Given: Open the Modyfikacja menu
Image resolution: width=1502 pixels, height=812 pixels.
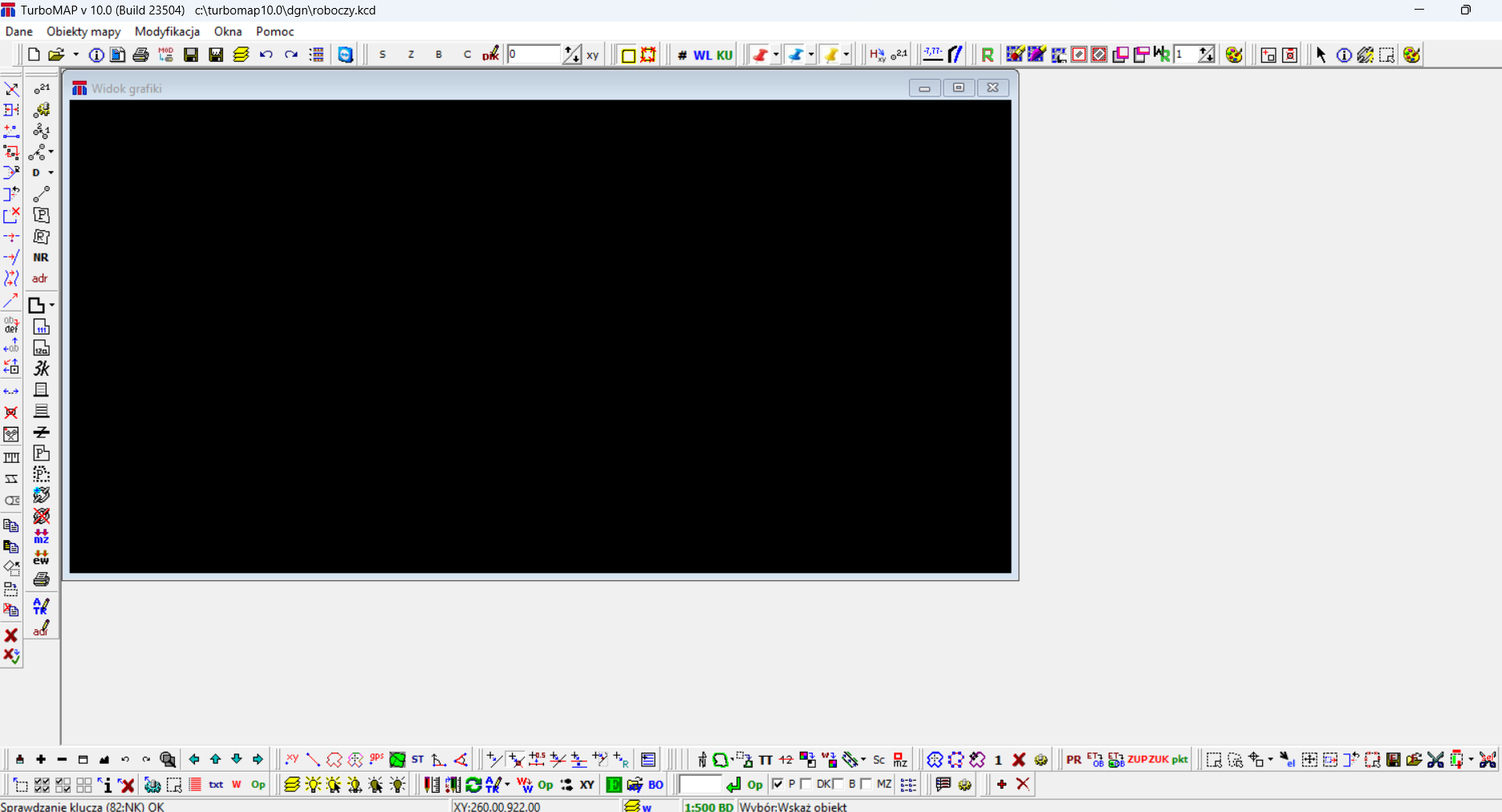Looking at the screenshot, I should [166, 31].
